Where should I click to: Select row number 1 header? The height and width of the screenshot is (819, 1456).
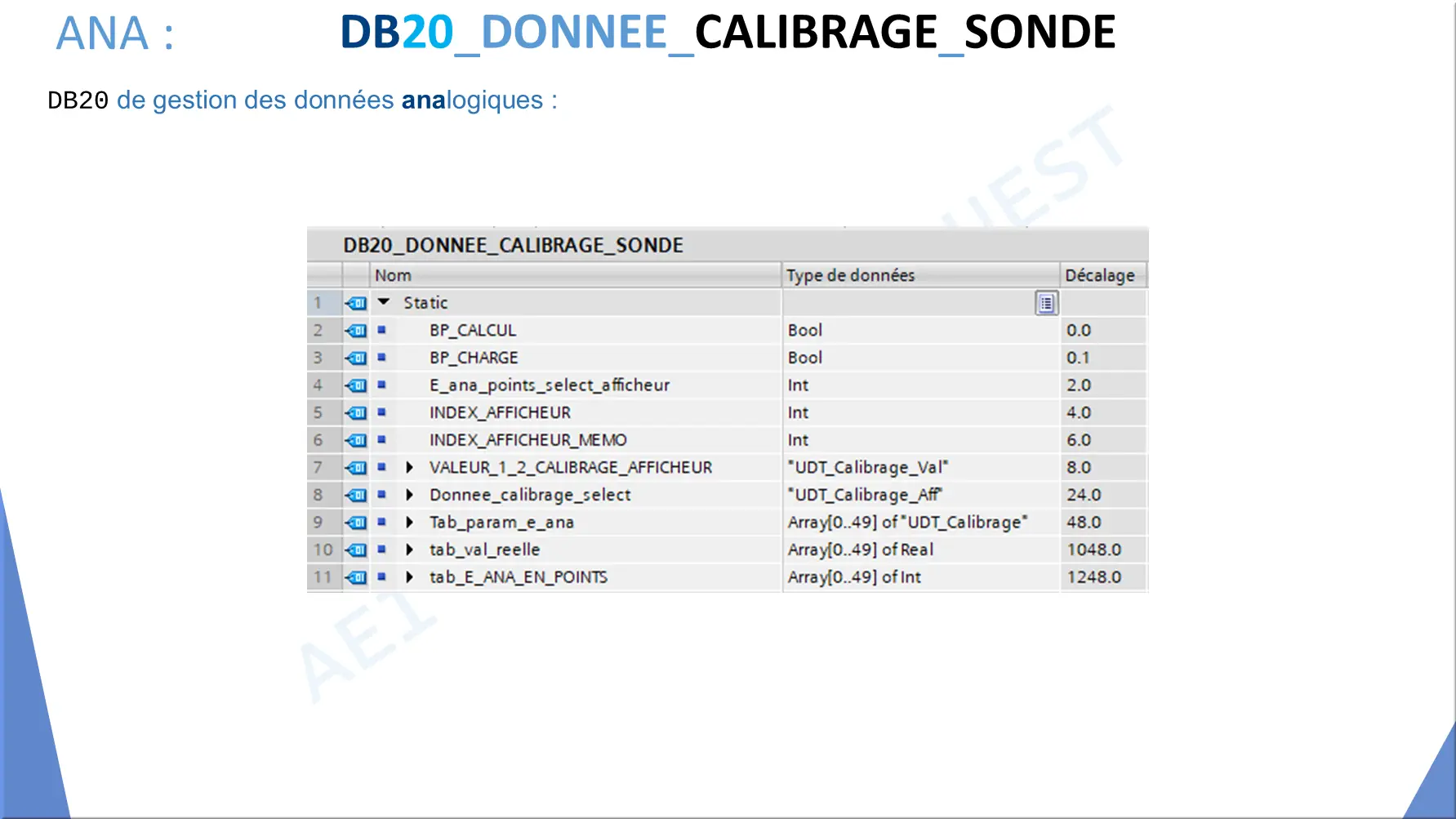[x=323, y=303]
